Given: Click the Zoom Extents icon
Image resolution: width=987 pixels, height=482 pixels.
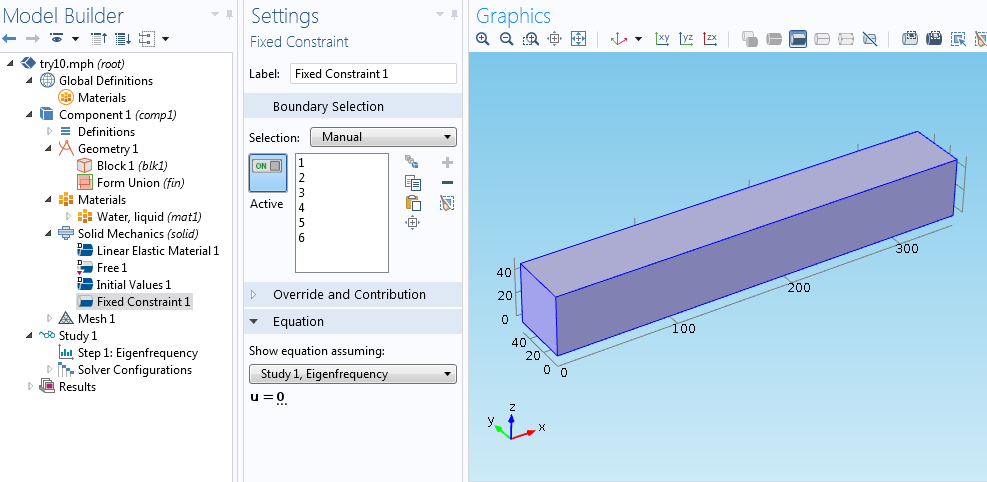Looking at the screenshot, I should [x=578, y=39].
